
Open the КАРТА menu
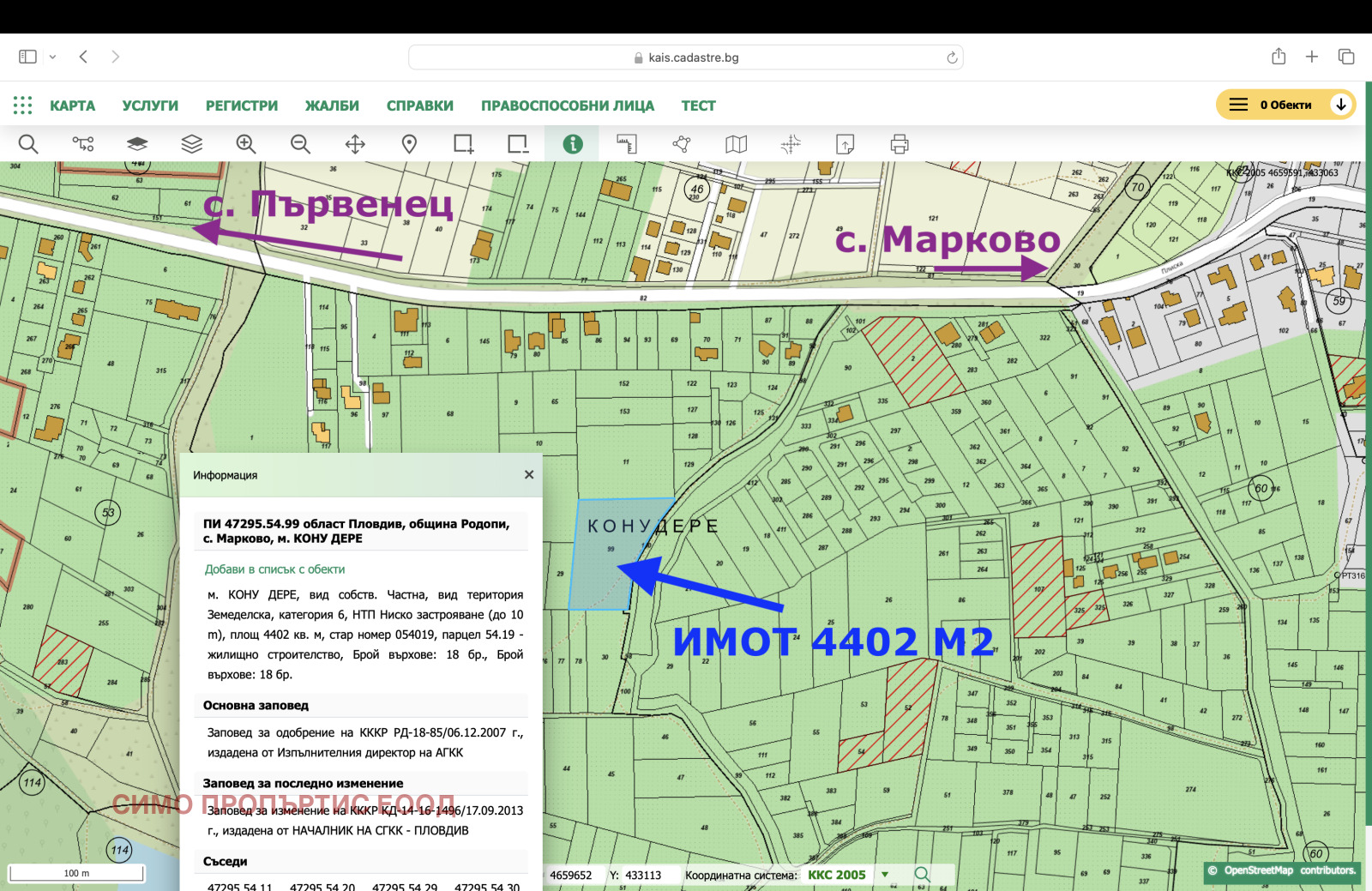click(74, 105)
